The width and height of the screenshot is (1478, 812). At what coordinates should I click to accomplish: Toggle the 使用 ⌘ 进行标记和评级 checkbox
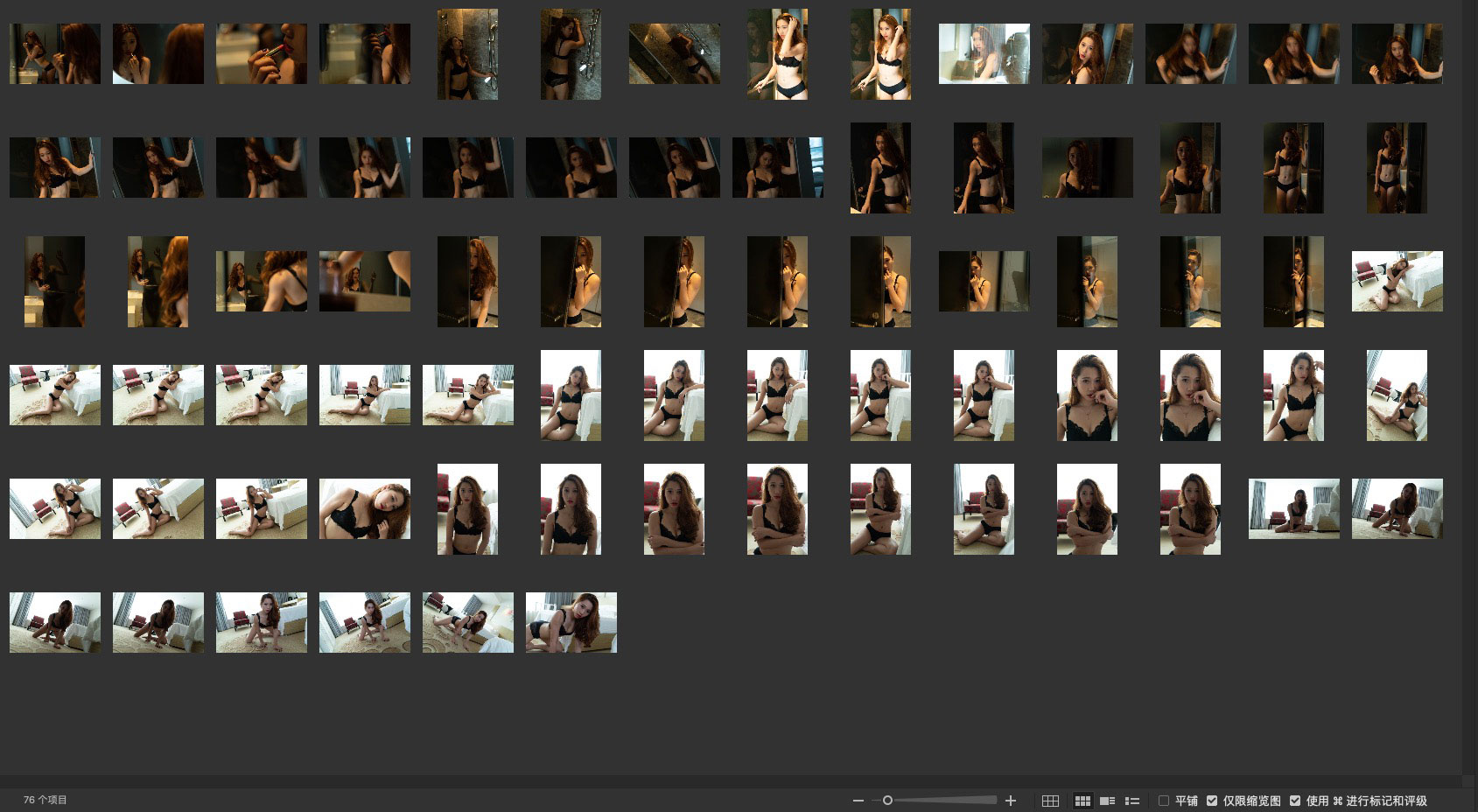(x=1295, y=801)
